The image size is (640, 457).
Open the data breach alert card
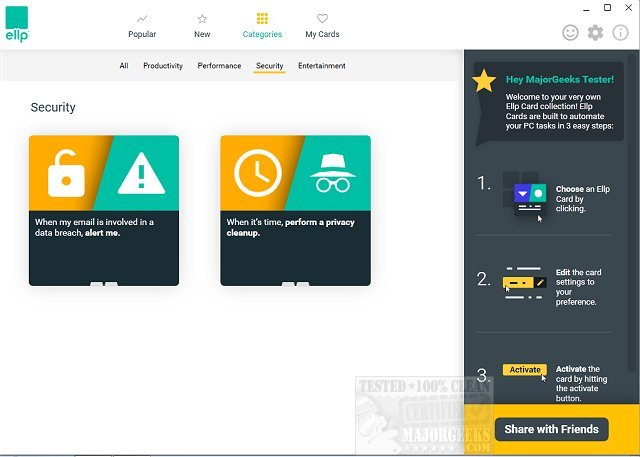tap(104, 211)
